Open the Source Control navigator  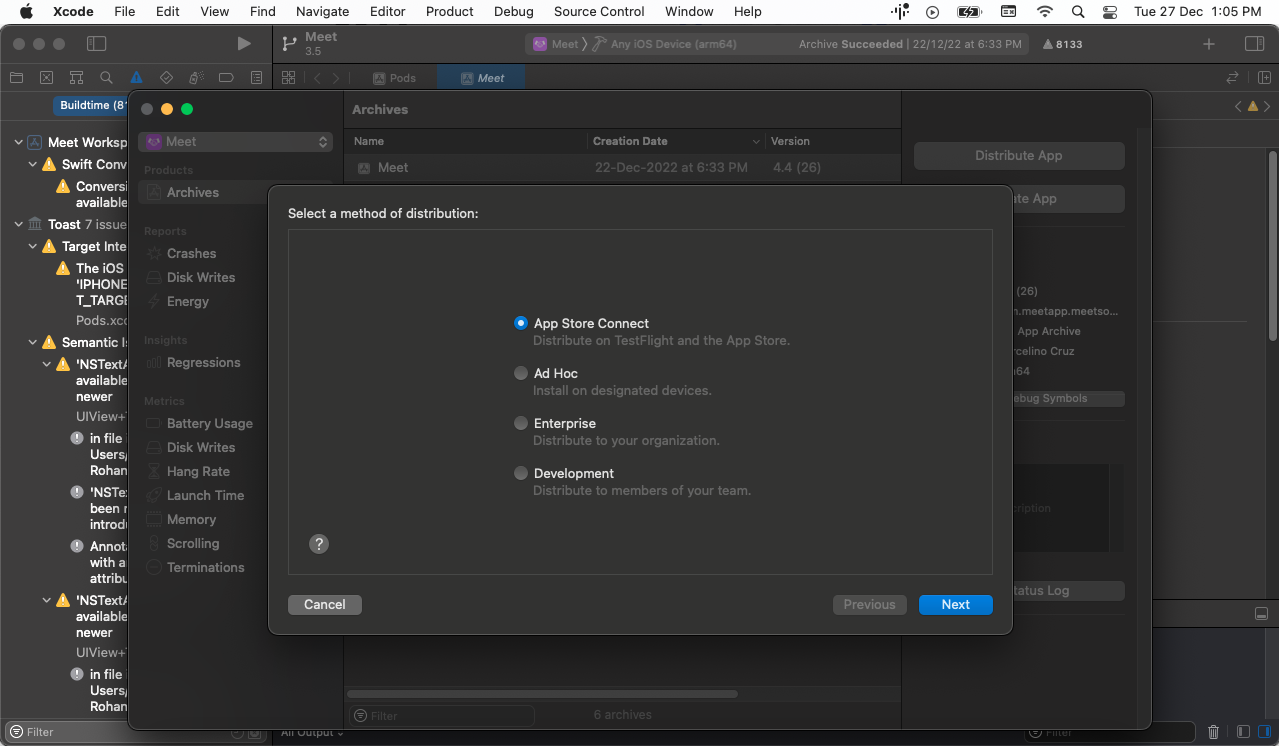46,77
